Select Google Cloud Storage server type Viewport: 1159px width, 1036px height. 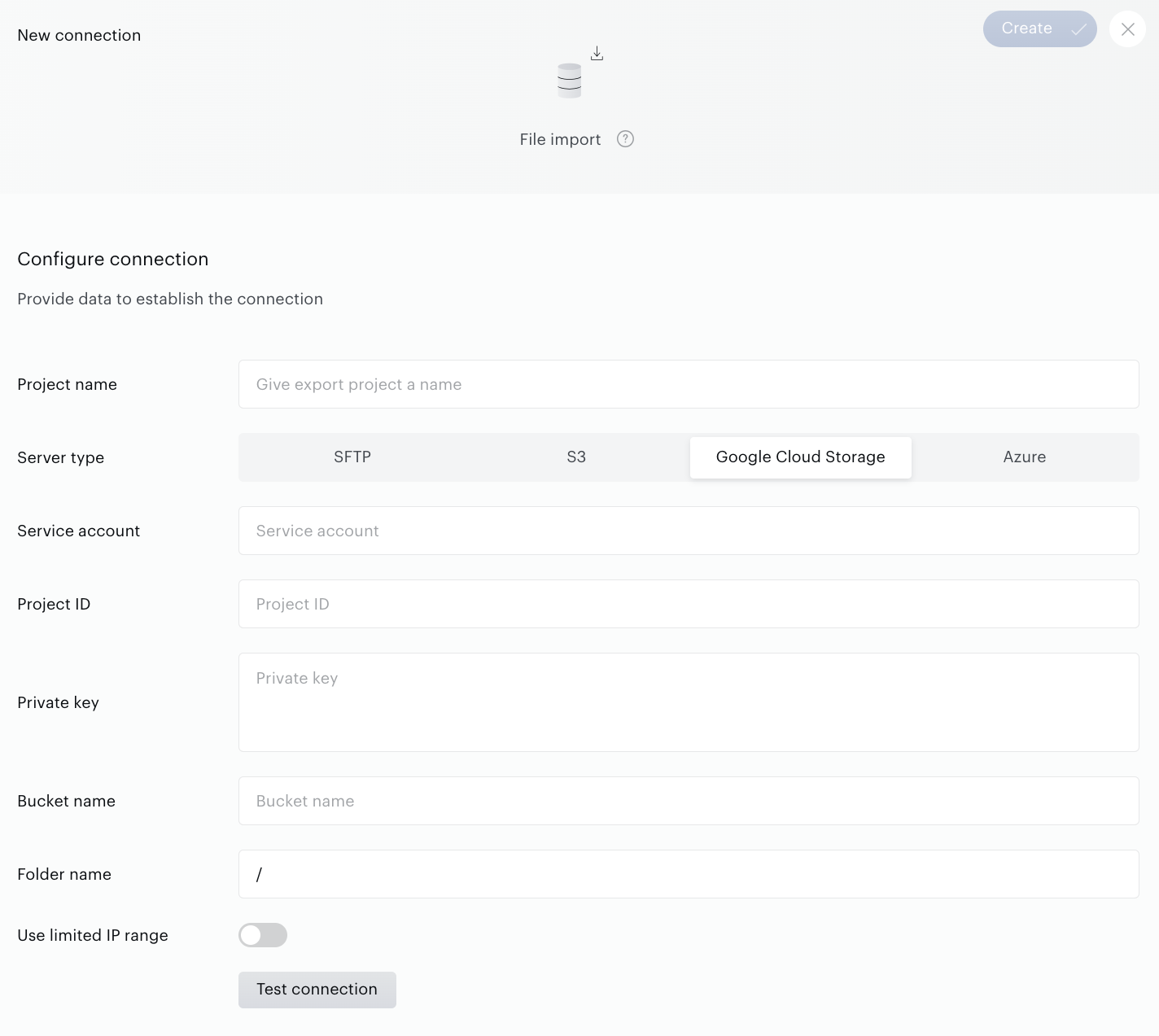801,457
